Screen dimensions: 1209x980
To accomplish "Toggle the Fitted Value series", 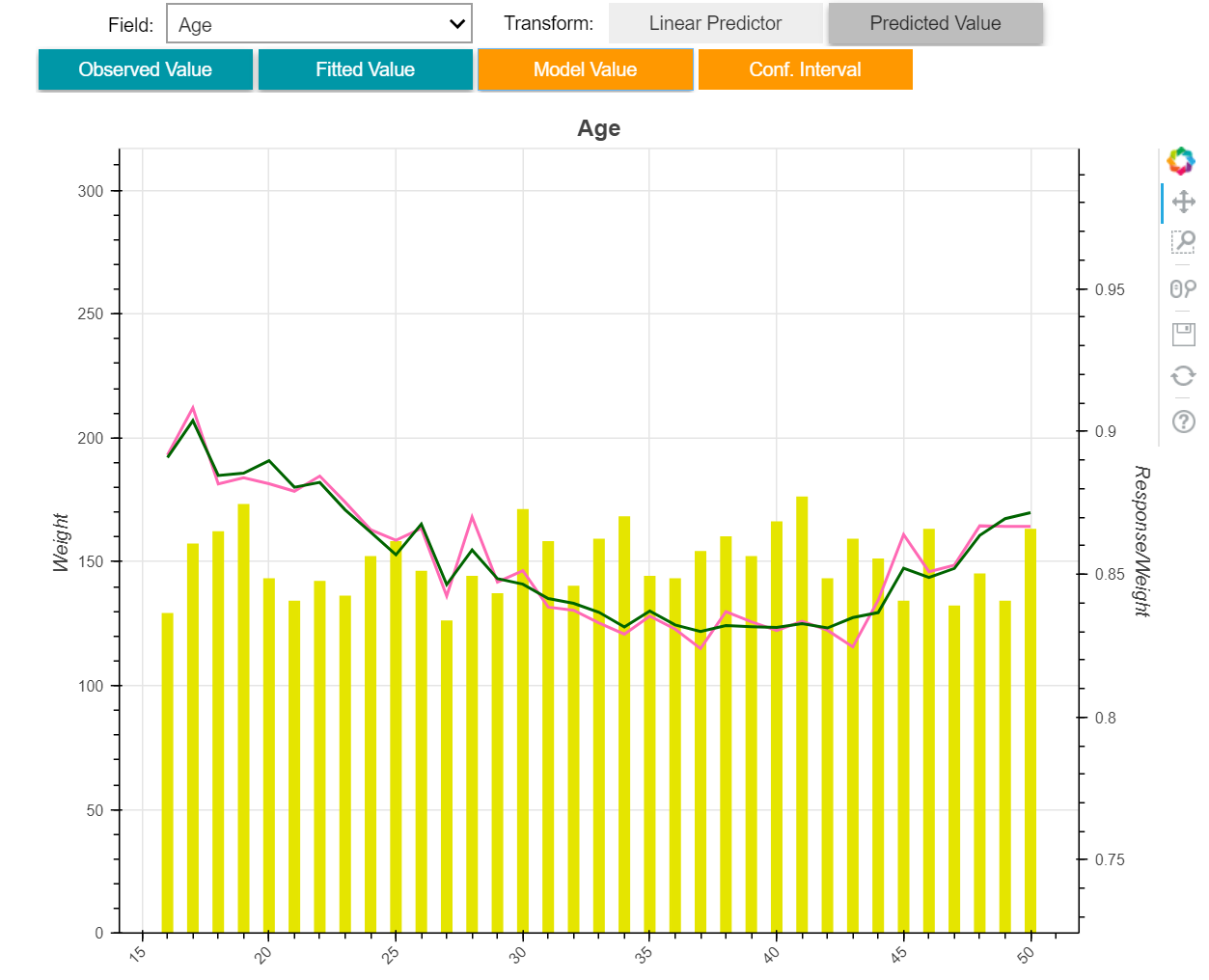I will click(366, 69).
